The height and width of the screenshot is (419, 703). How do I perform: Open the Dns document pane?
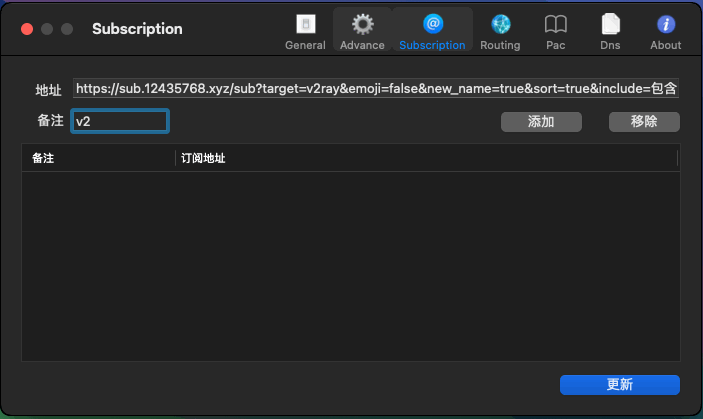coord(610,31)
